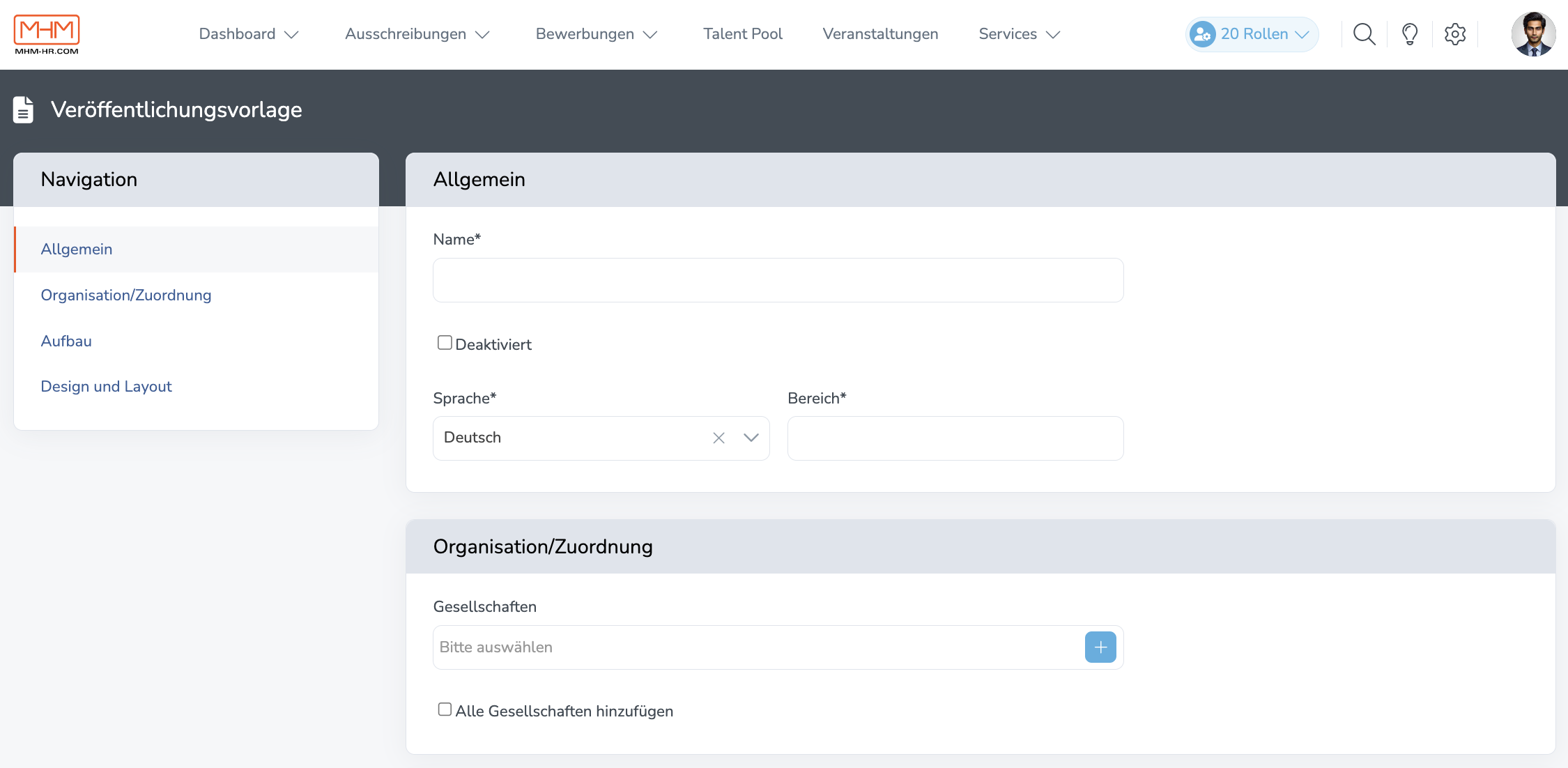Viewport: 1568px width, 768px height.
Task: Click the Veröffentlichungsvorlage document icon
Action: click(x=24, y=110)
